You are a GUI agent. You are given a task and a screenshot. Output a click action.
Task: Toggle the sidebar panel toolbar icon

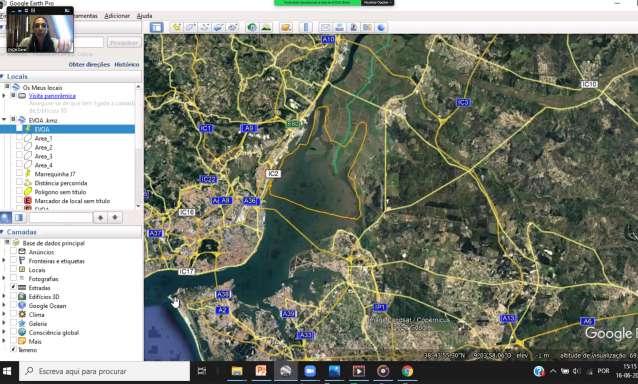(156, 27)
